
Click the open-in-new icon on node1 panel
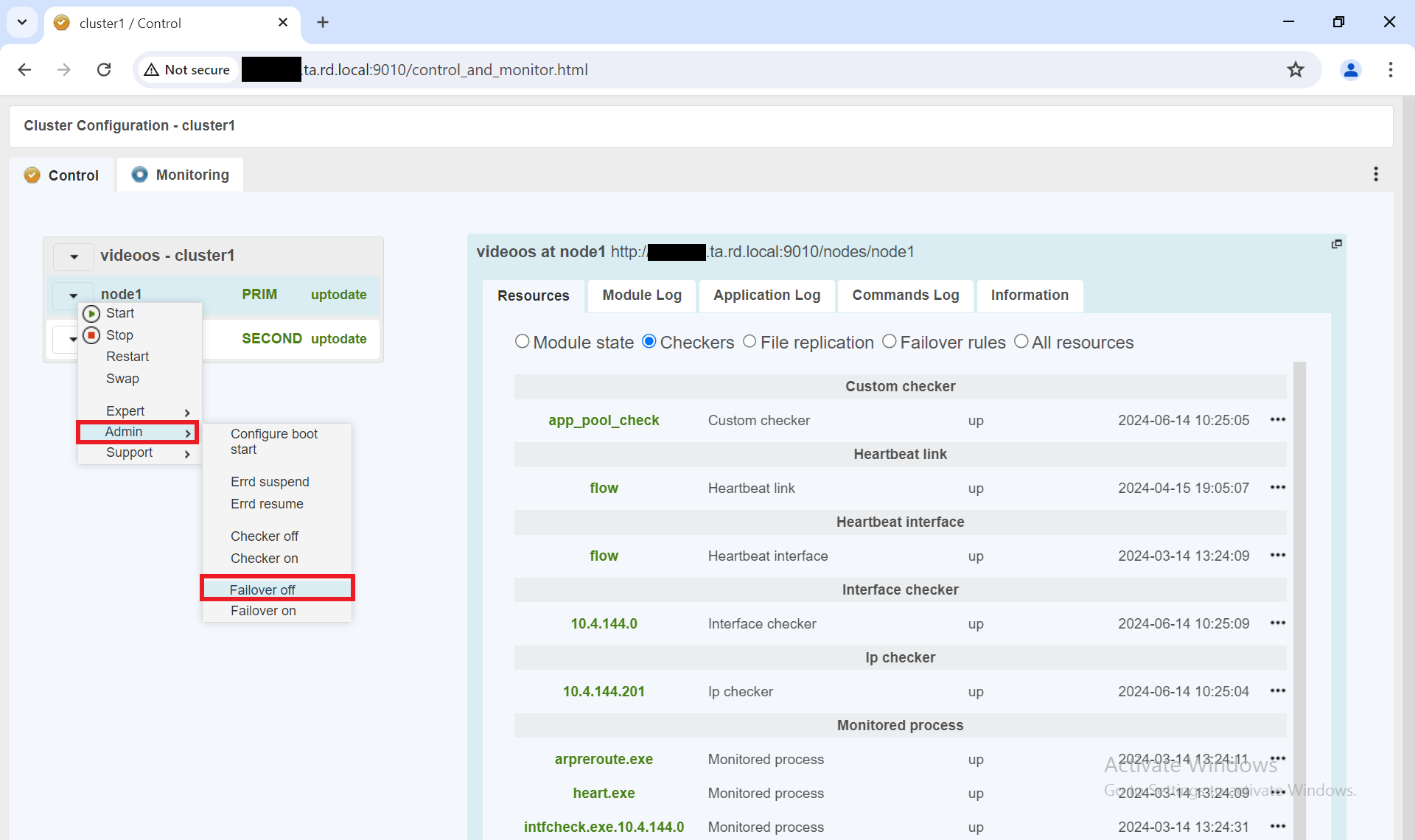pos(1337,244)
